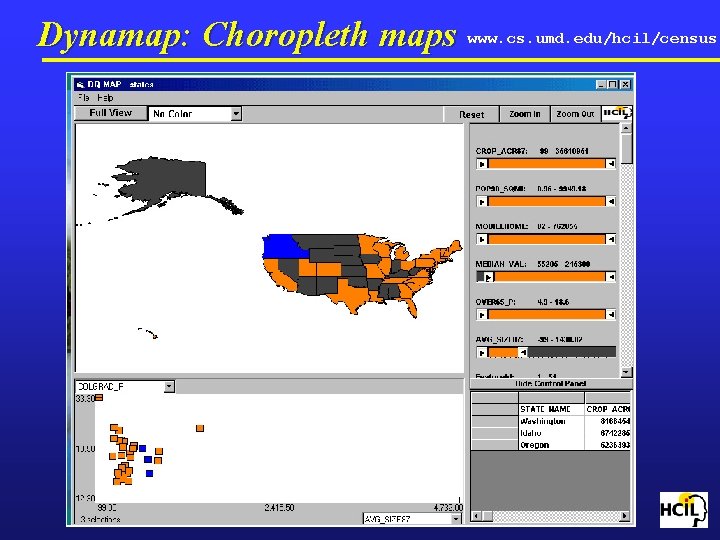The width and height of the screenshot is (720, 540).
Task: Click table horizontal scroll right arrow
Action: [x=624, y=516]
